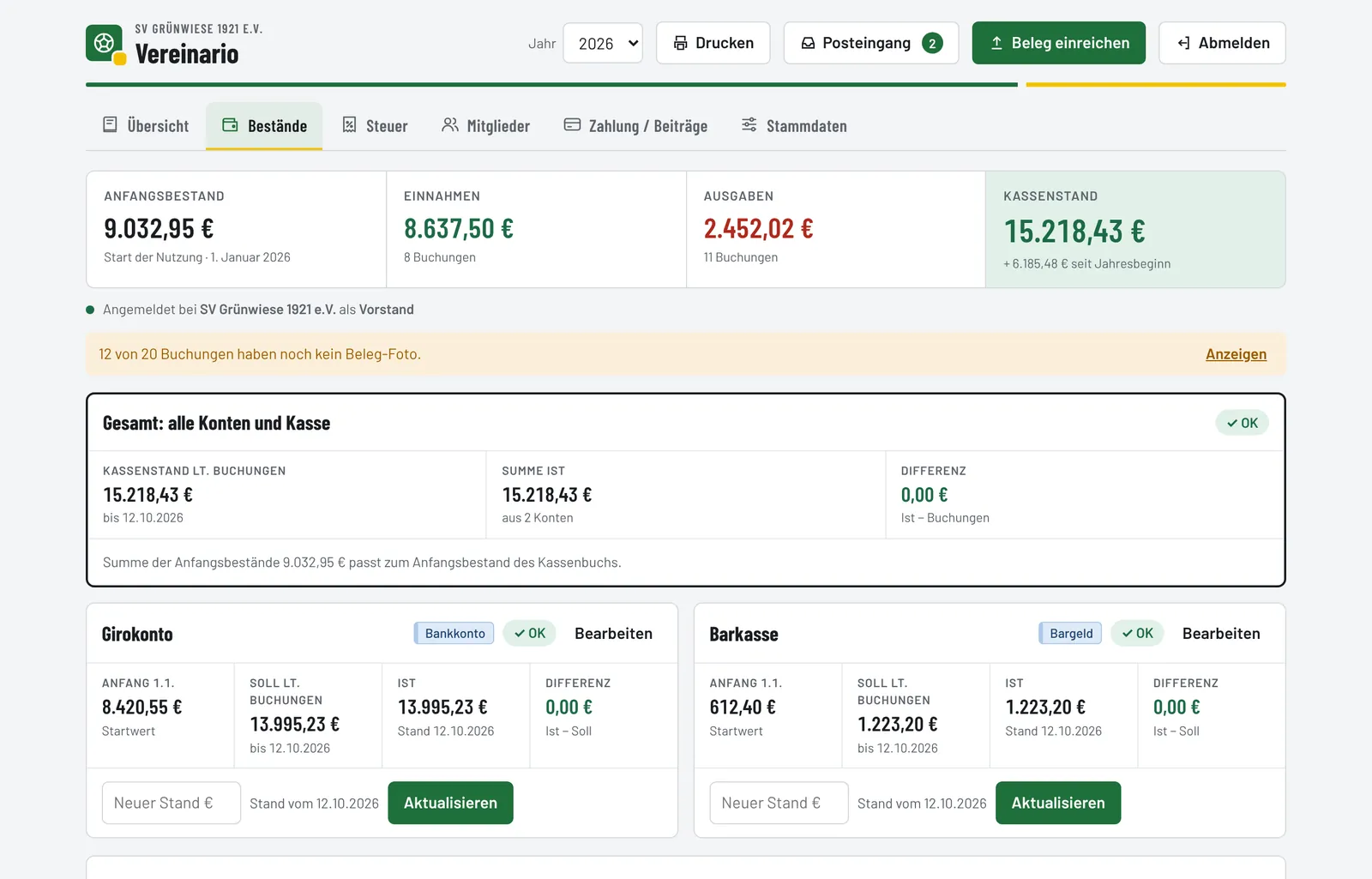Click the Kassenstand value 15.218,43 € in top card
Screen dimensions: 1372x879
click(x=1074, y=232)
